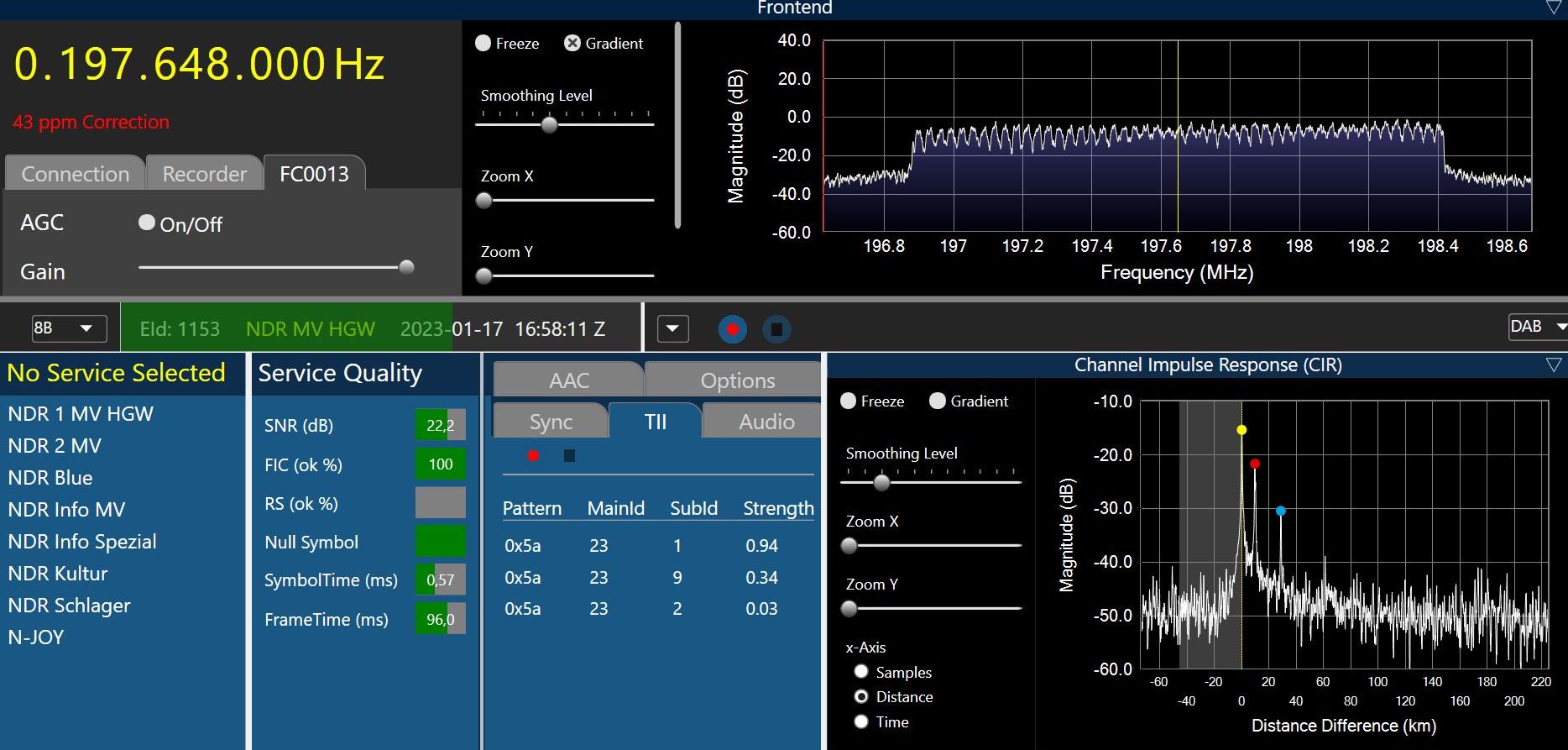The width and height of the screenshot is (1568, 750).
Task: Click the stop button beside the record button
Action: point(776,329)
